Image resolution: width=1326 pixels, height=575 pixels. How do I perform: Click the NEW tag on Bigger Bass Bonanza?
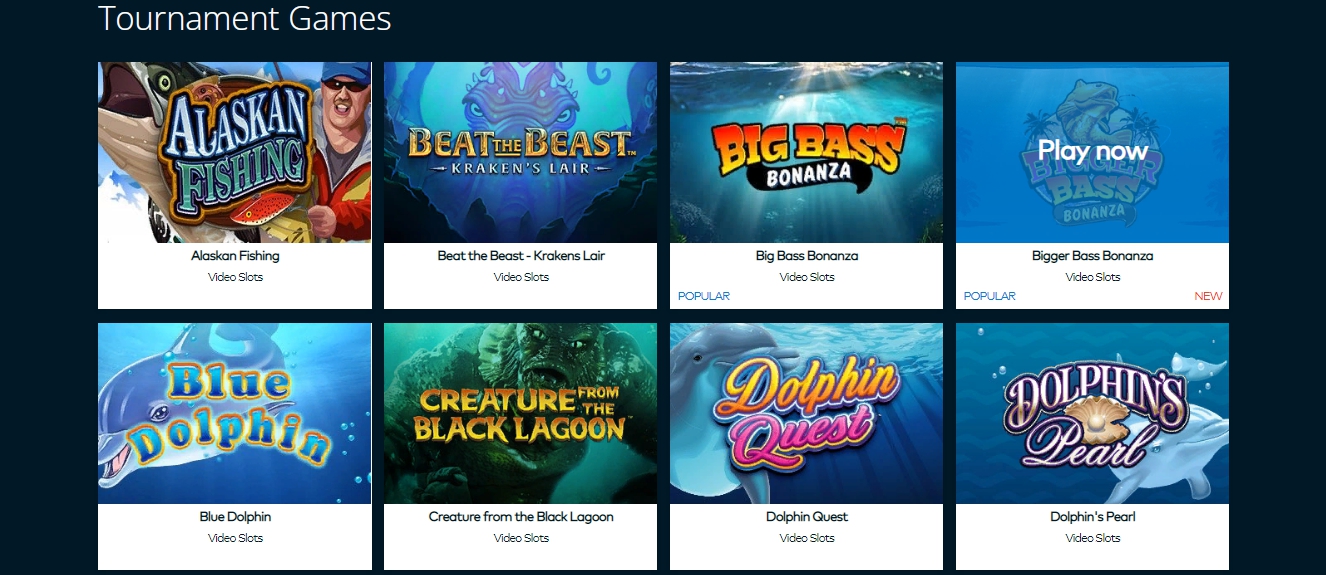pos(1208,296)
